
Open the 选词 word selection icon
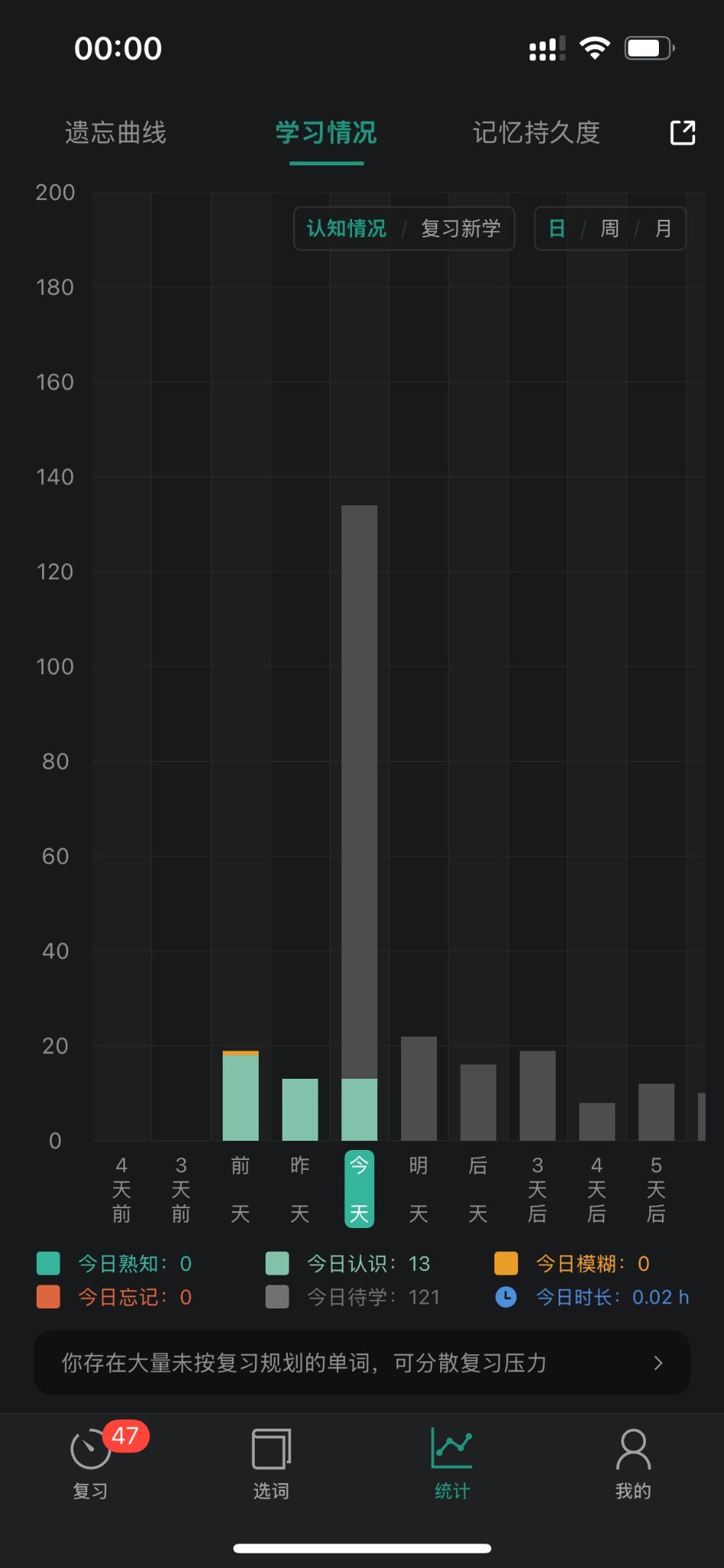(x=271, y=1449)
